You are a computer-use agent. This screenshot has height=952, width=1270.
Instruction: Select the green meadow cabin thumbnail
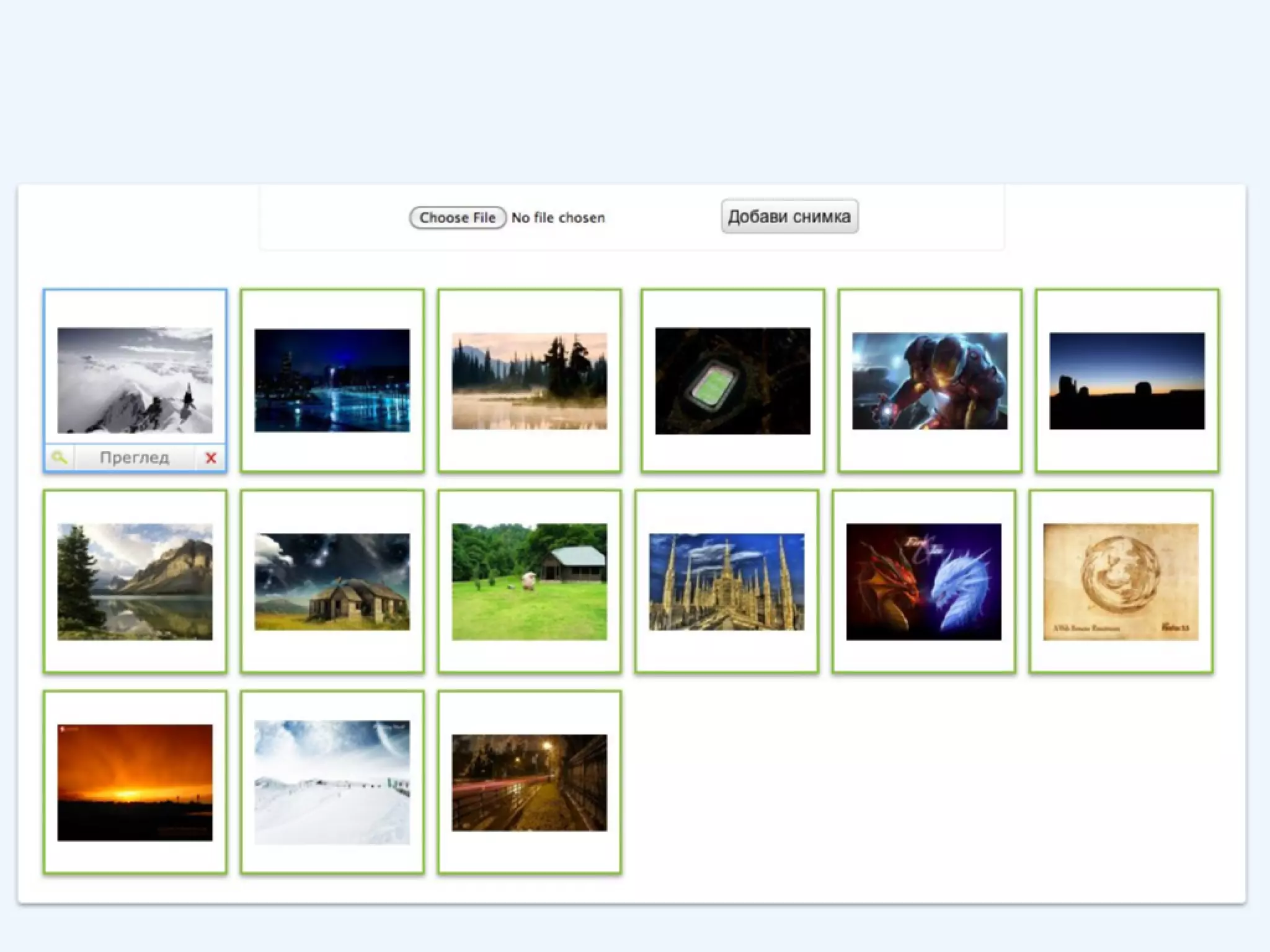point(529,581)
